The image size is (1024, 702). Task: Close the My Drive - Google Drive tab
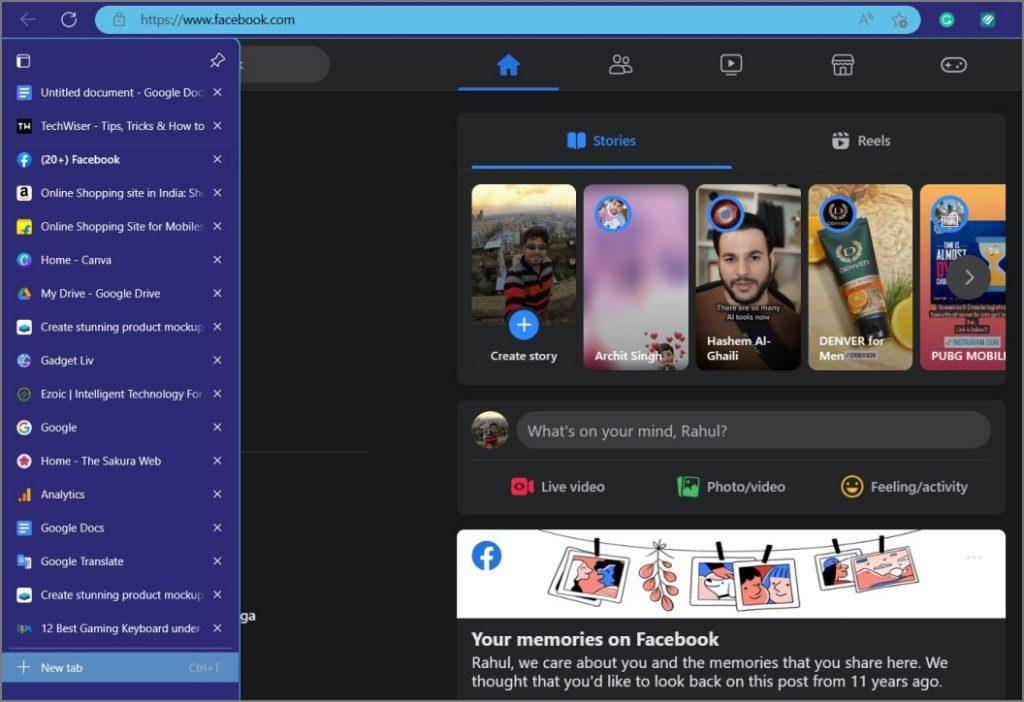[x=217, y=293]
